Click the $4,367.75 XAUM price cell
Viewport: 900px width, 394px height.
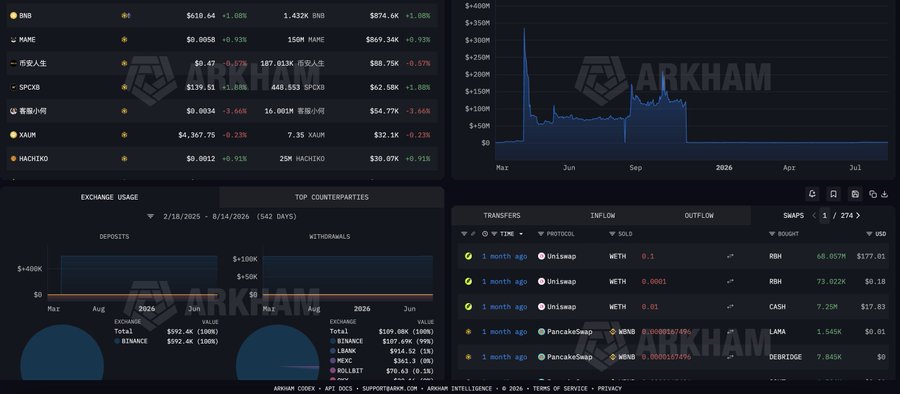[x=197, y=134]
